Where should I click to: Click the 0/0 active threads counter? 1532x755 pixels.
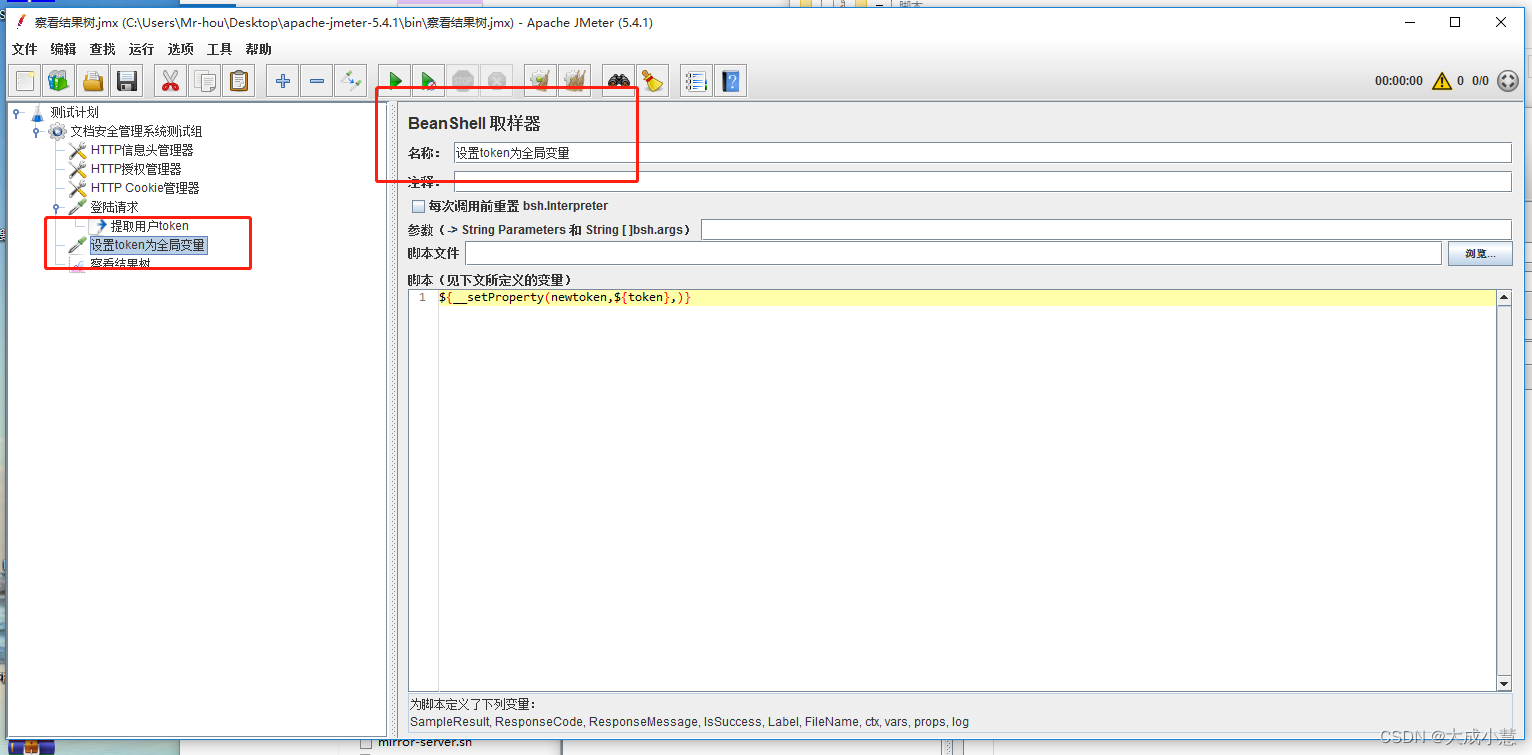(x=1480, y=81)
